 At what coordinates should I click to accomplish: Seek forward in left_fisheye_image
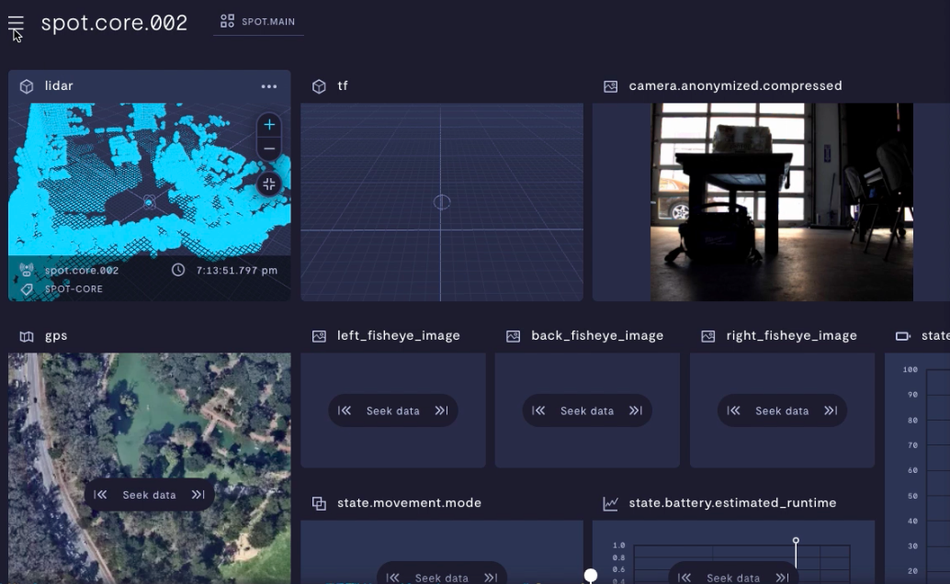(442, 411)
